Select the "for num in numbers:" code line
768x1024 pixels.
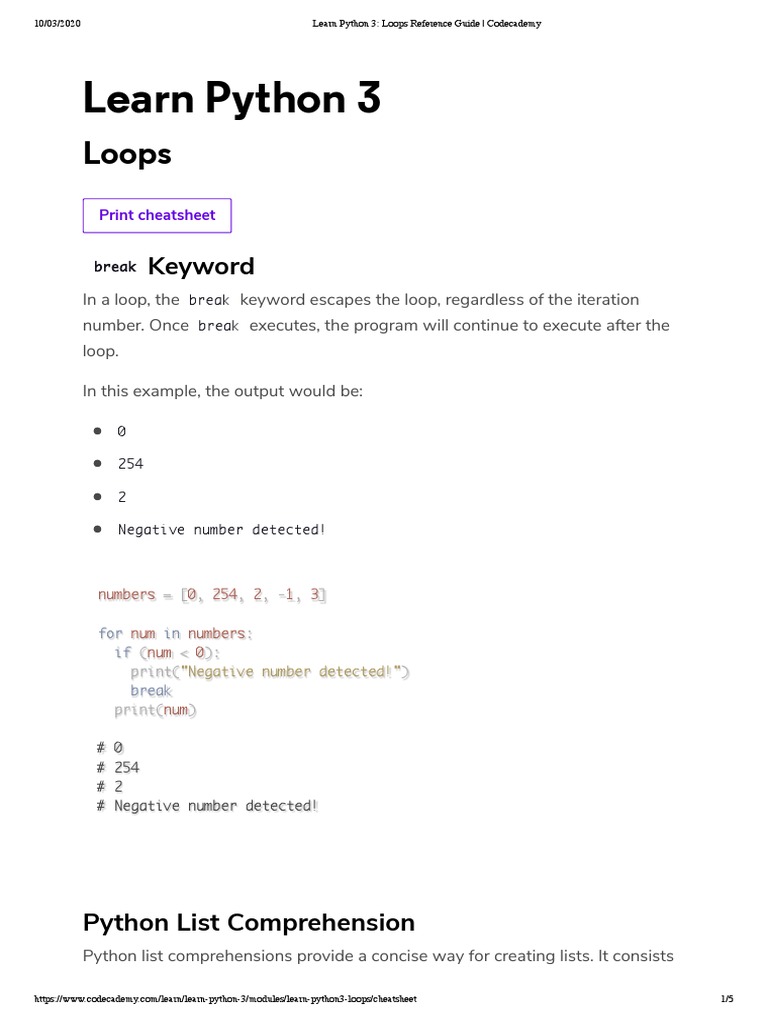click(x=176, y=634)
